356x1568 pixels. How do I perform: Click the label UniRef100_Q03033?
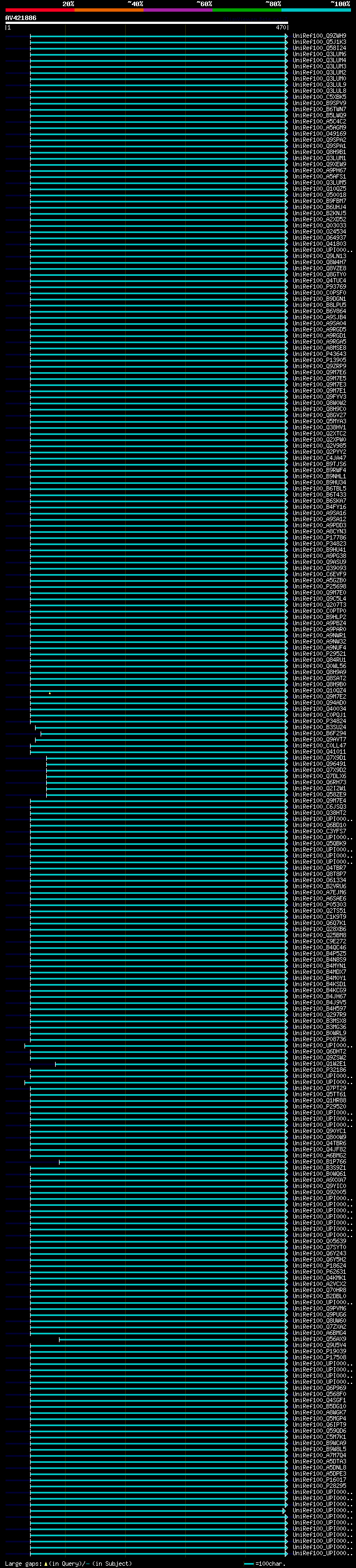point(319,225)
